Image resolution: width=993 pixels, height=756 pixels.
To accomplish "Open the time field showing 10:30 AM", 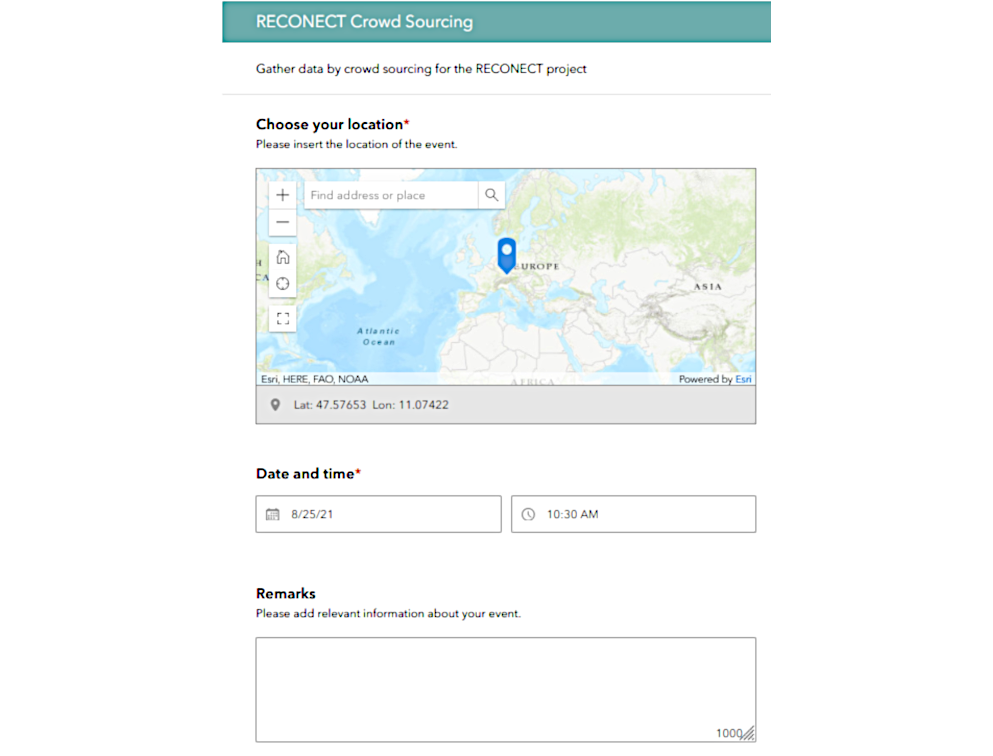I will tap(633, 514).
